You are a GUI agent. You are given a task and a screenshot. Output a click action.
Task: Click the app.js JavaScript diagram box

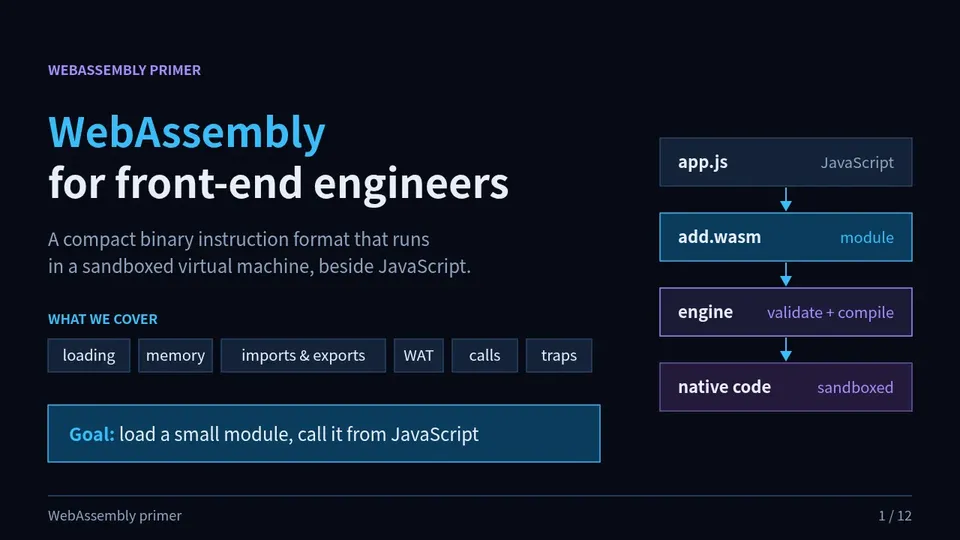[786, 162]
